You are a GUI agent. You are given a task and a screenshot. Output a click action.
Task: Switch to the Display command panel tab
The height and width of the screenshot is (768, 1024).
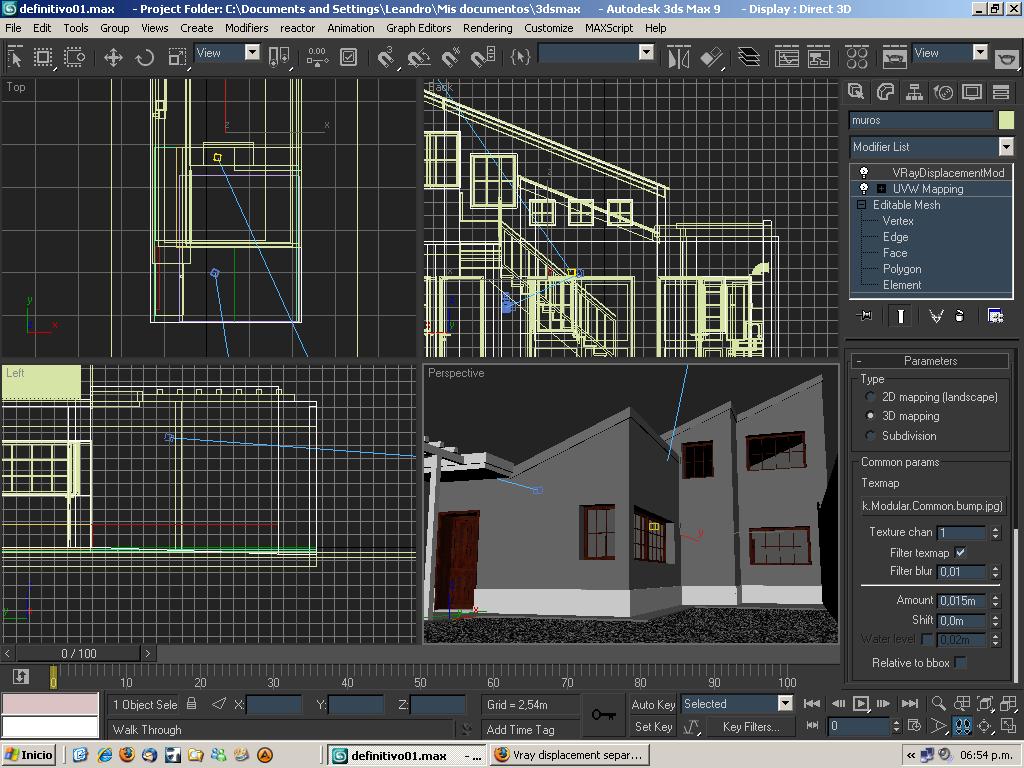coord(971,92)
